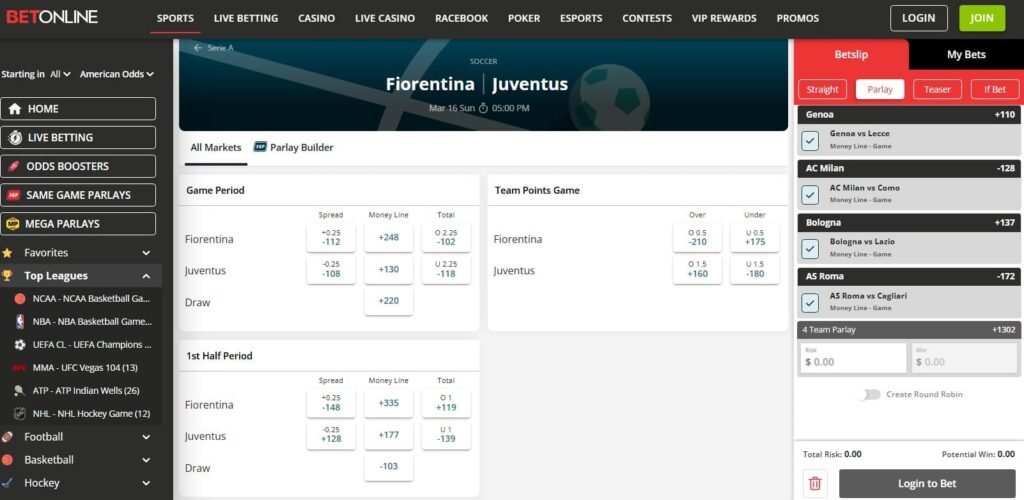Pick 1st half Juventus money line +177
1024x500 pixels.
(389, 435)
